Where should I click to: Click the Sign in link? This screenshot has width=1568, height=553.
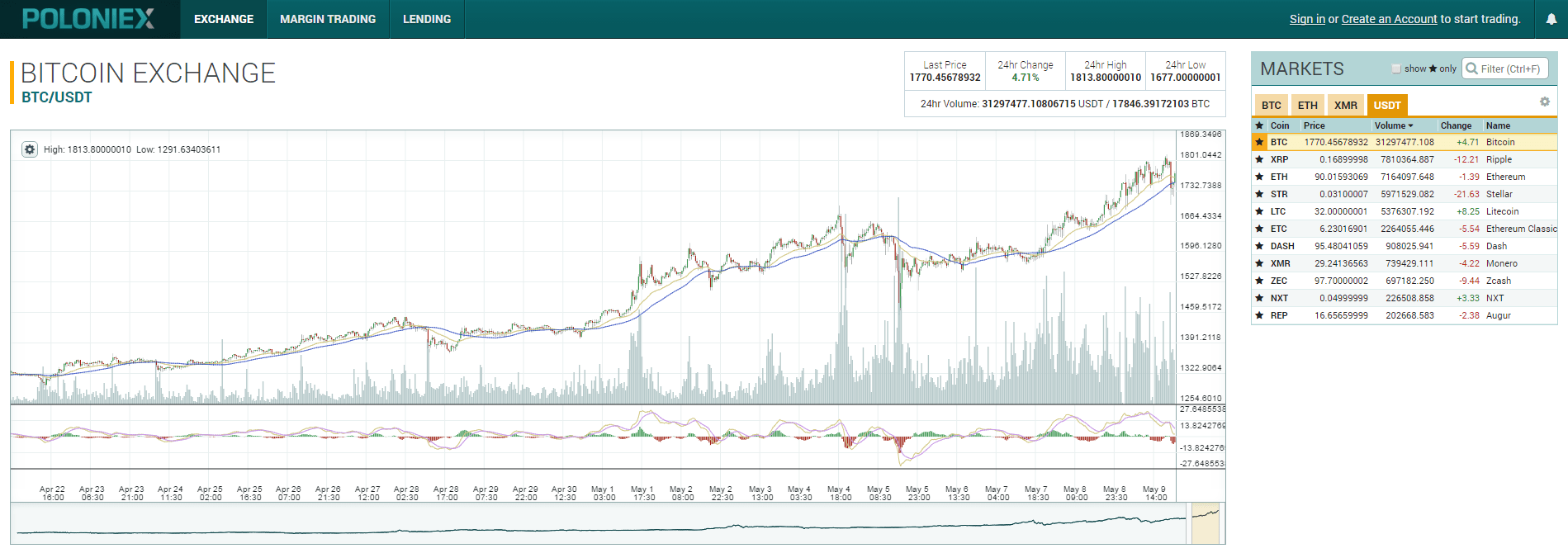1307,19
